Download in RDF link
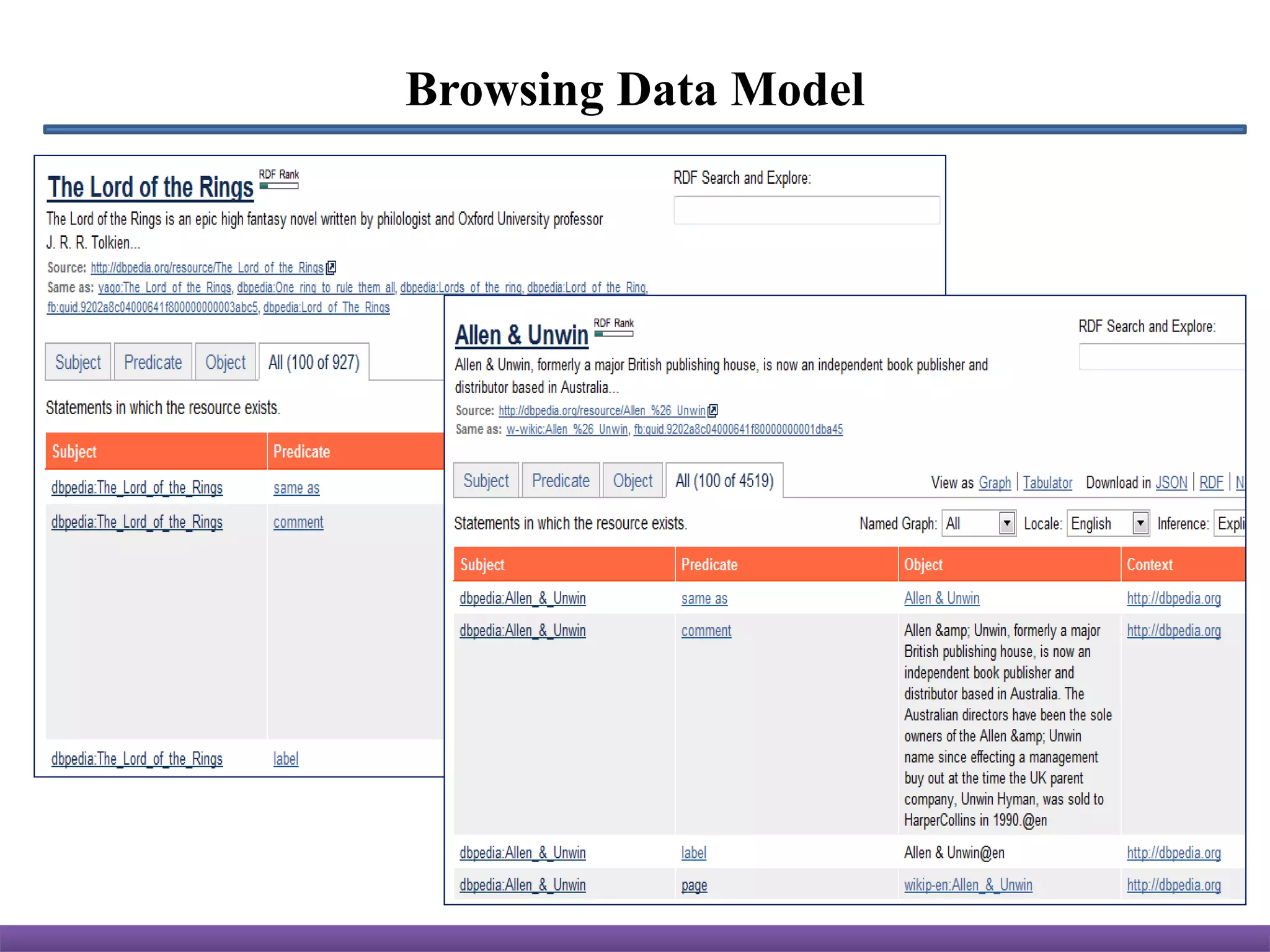1270x952 pixels. click(x=1211, y=483)
